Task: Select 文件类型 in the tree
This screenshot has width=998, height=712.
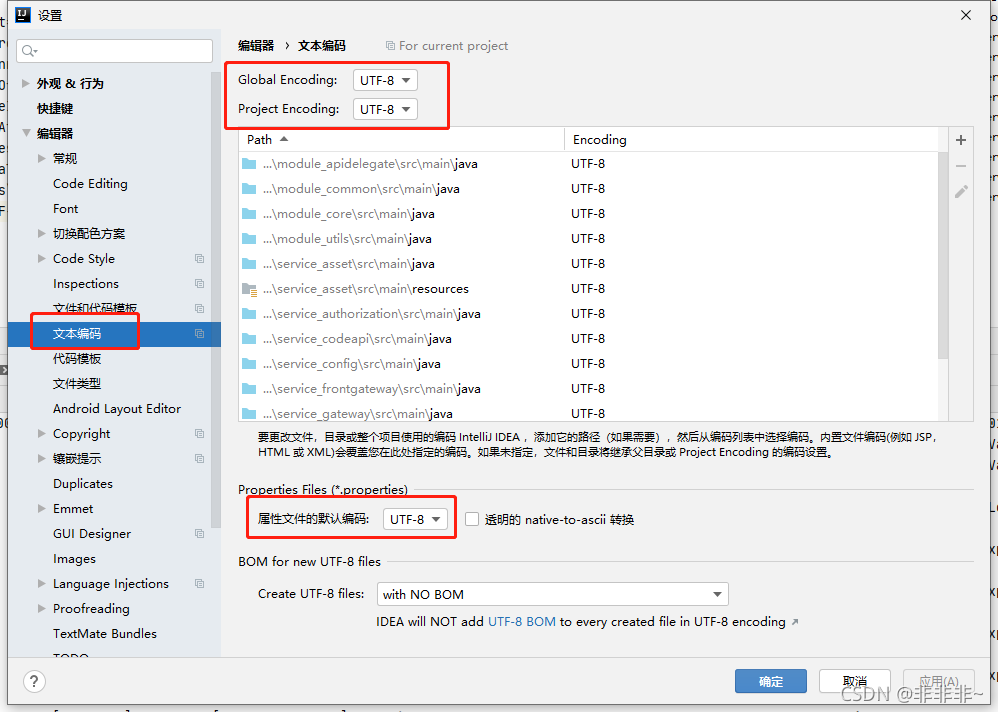Action: pos(77,384)
